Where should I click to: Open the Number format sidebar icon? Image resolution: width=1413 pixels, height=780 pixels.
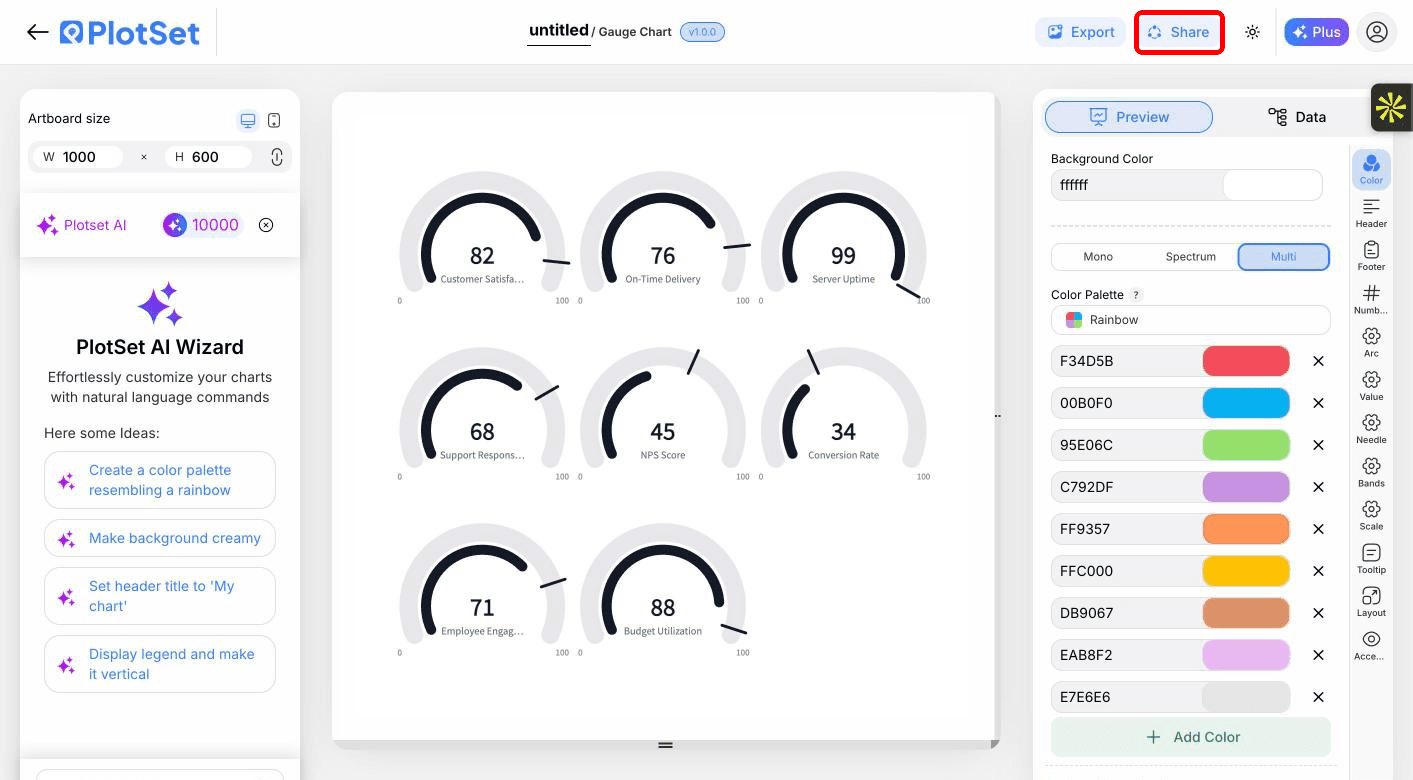pyautogui.click(x=1371, y=298)
